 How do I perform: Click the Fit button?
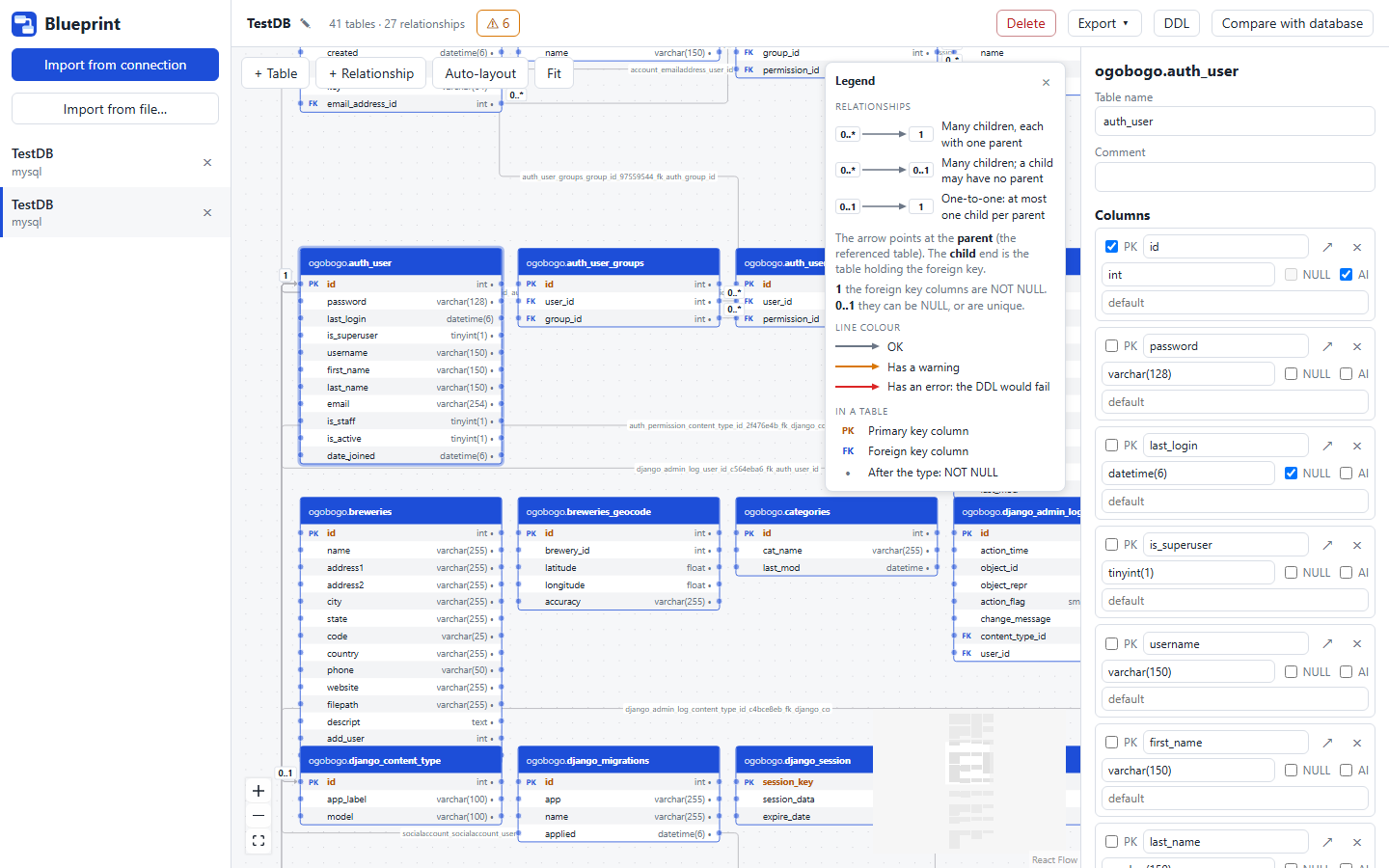tap(554, 73)
